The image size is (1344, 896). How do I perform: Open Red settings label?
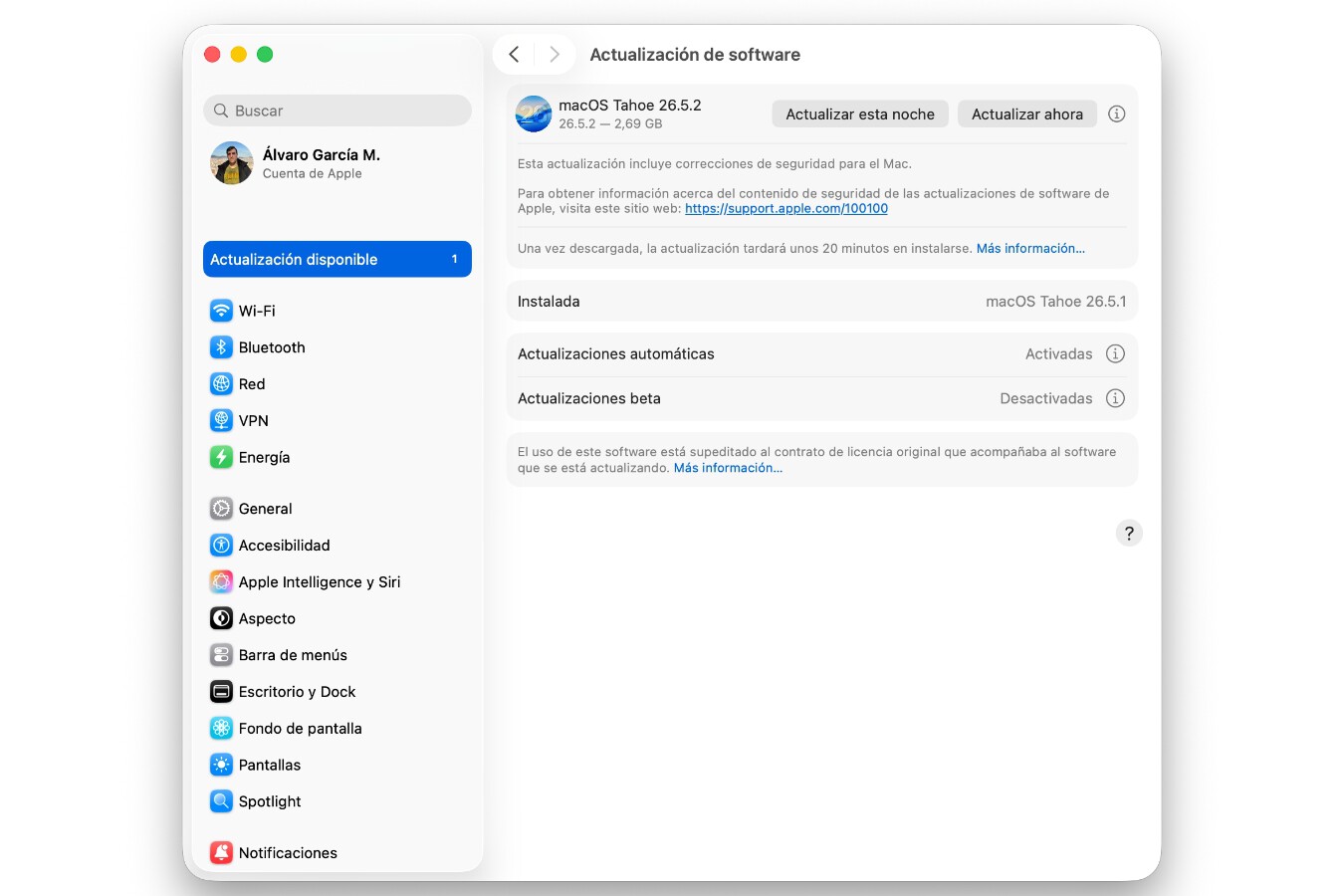[252, 384]
